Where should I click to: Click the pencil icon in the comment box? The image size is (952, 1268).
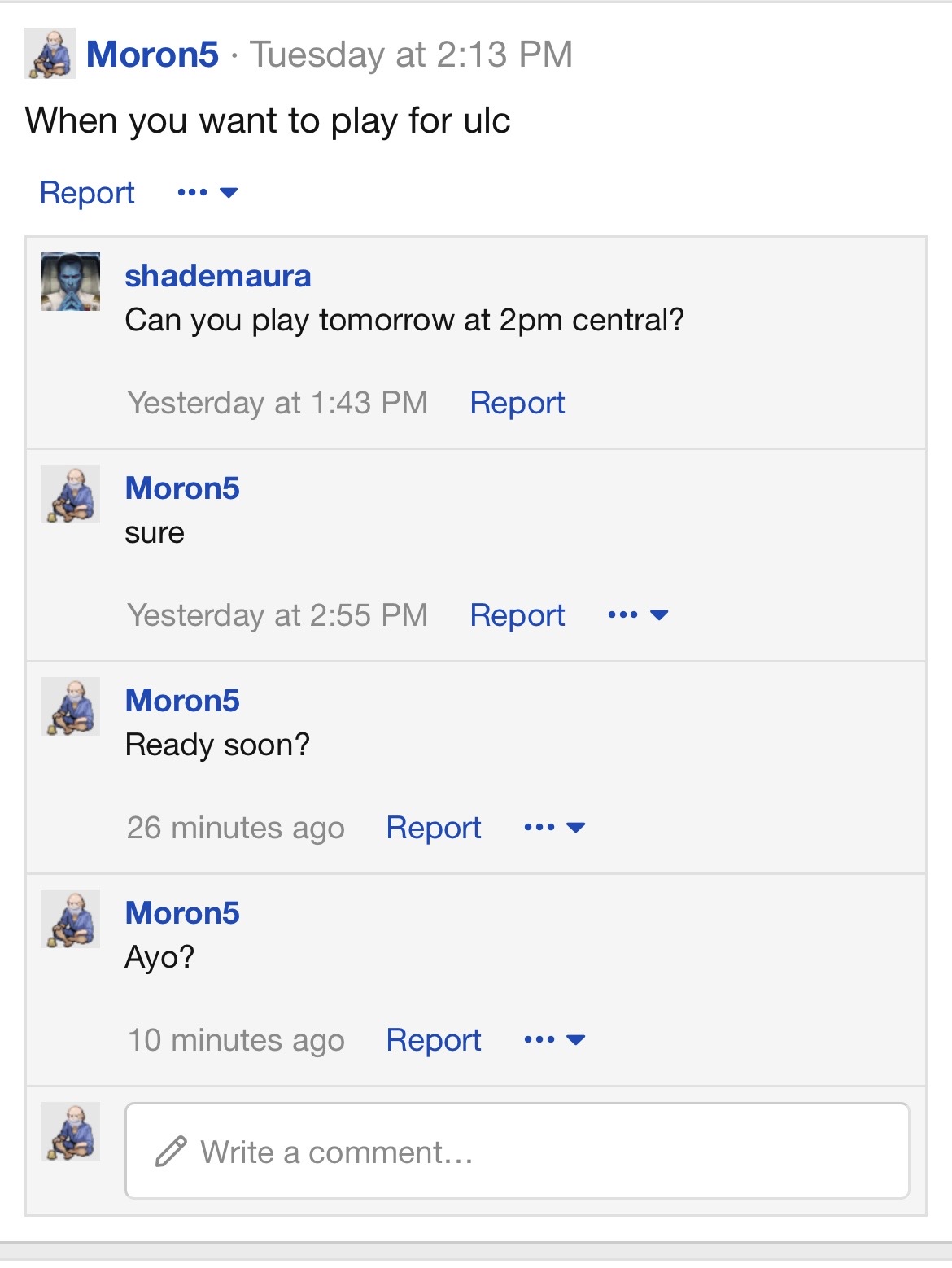click(x=171, y=1152)
